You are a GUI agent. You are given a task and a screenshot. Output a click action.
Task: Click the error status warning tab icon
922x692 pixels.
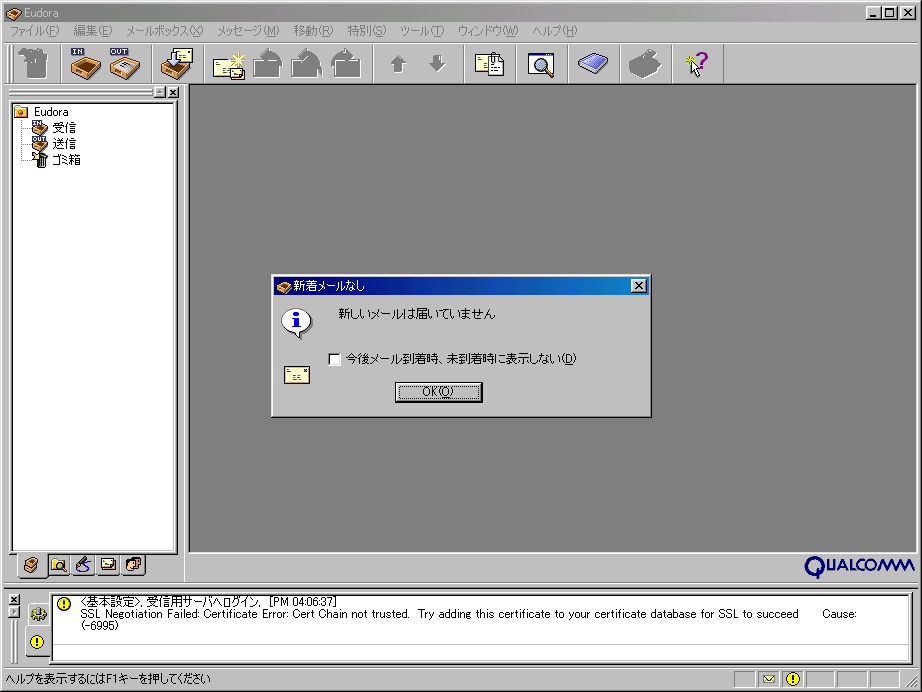tap(37, 641)
